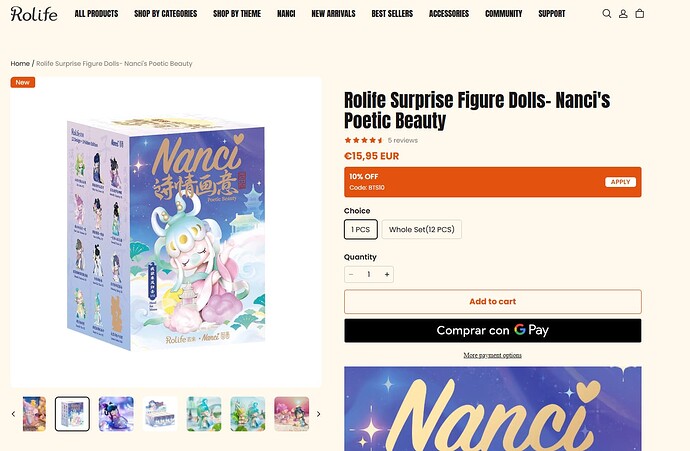Click the quantity input field
Image resolution: width=690 pixels, height=451 pixels.
[x=369, y=274]
